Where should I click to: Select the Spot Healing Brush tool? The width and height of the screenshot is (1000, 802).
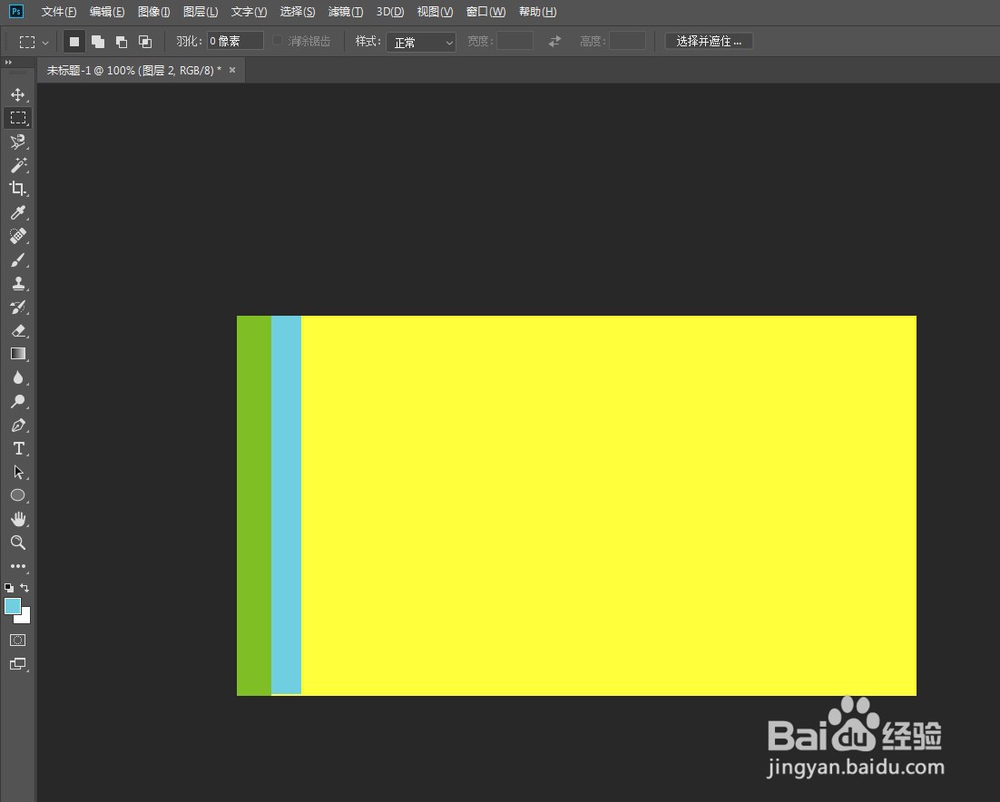[x=18, y=236]
